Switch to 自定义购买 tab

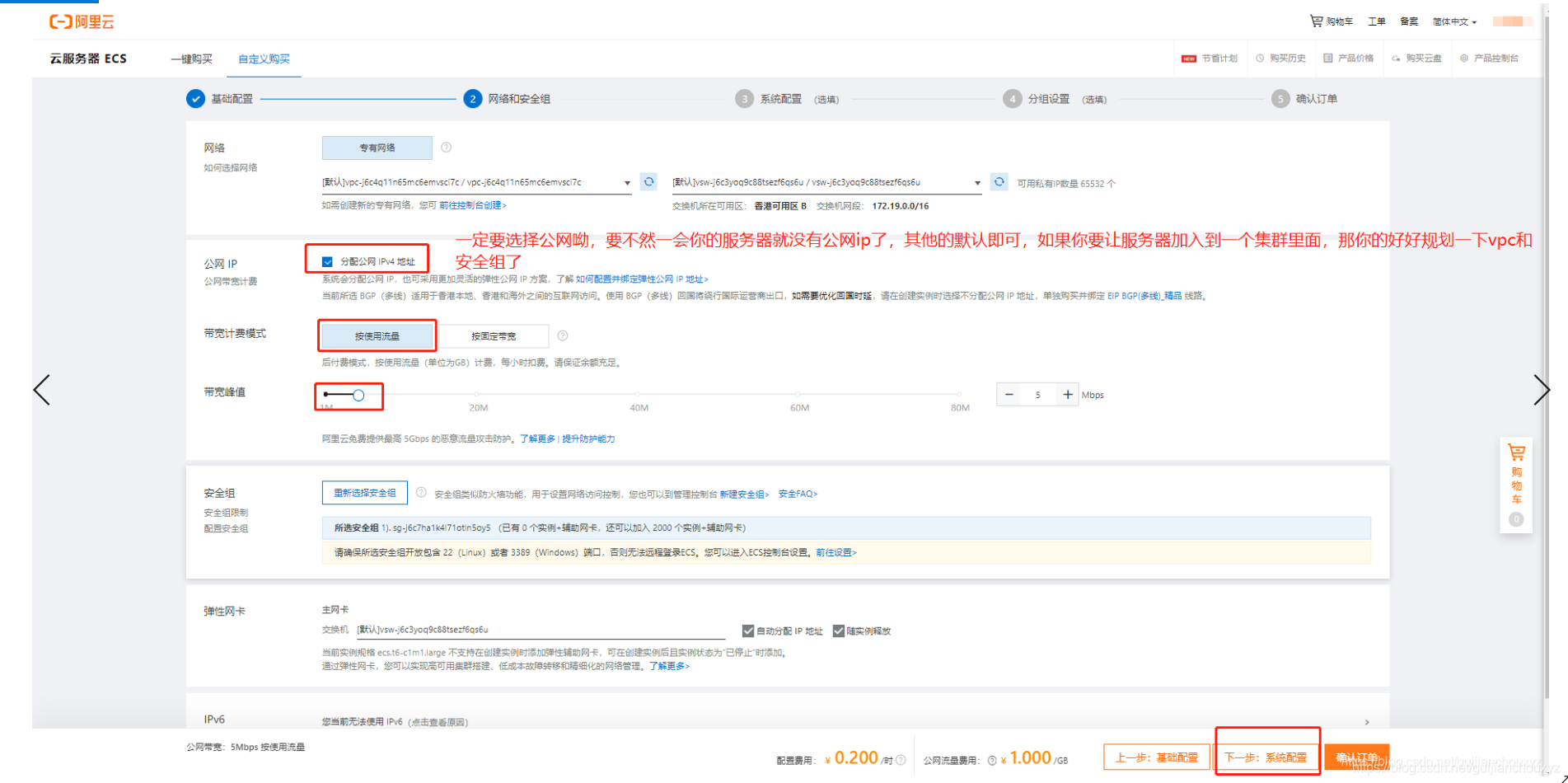(x=264, y=59)
